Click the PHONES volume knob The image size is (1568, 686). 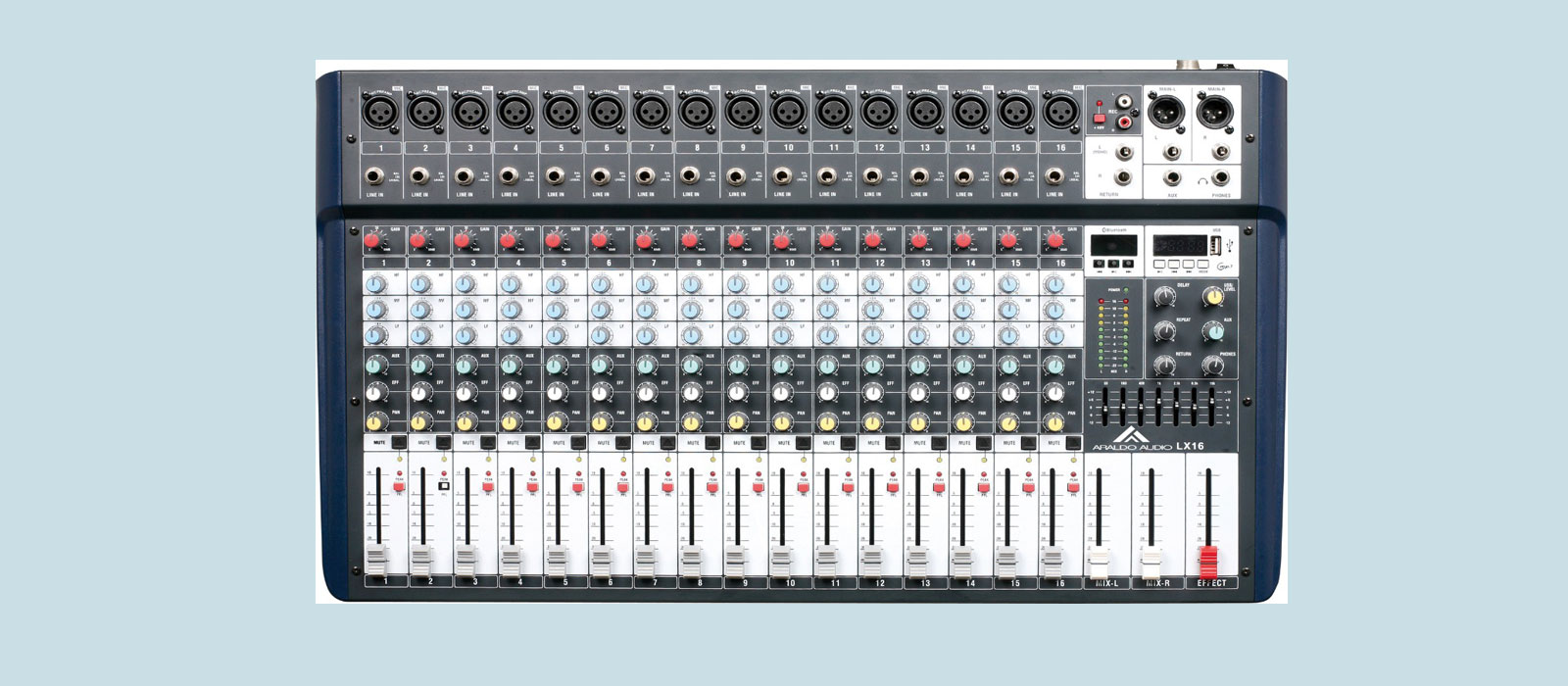1213,367
